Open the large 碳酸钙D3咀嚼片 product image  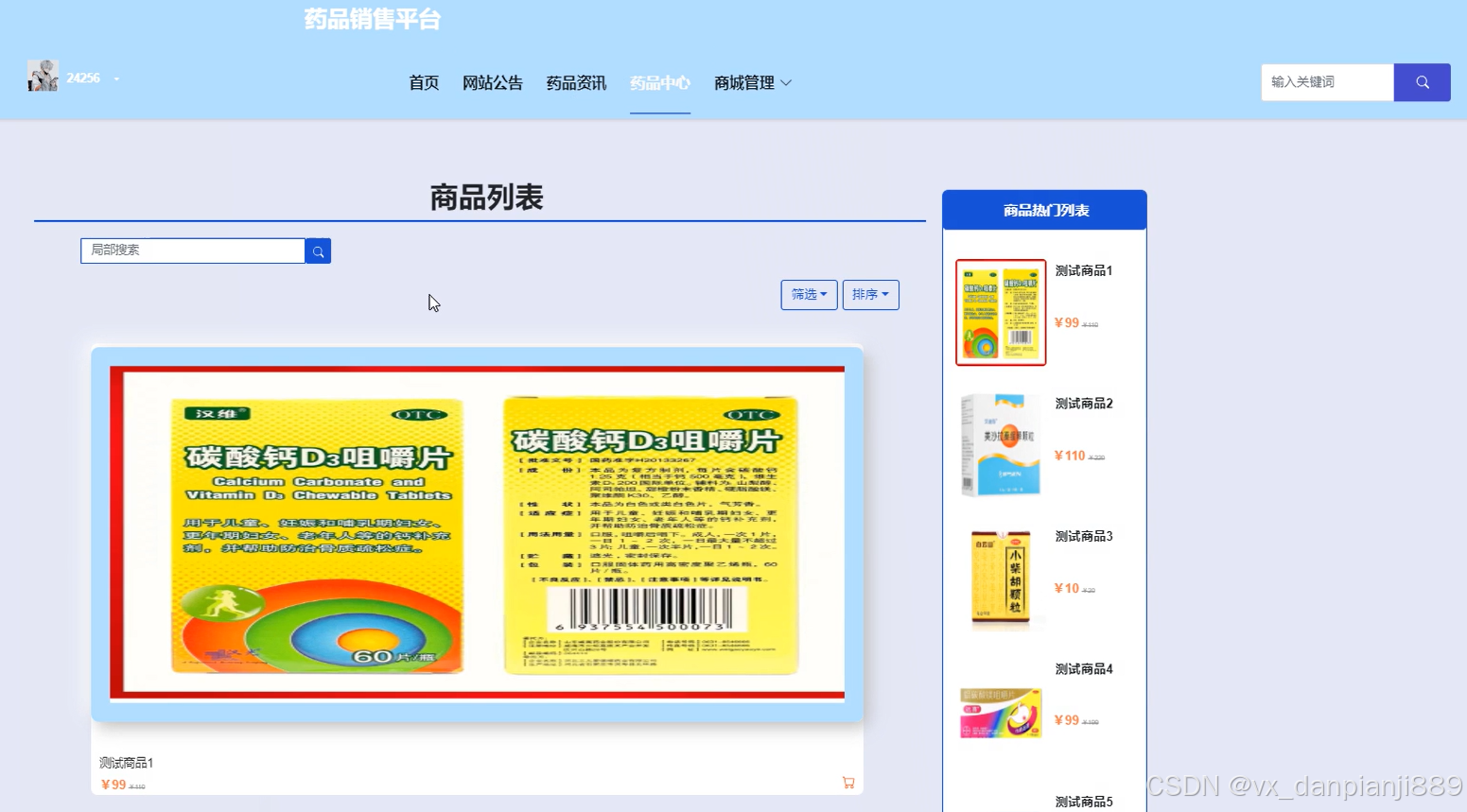[x=477, y=534]
